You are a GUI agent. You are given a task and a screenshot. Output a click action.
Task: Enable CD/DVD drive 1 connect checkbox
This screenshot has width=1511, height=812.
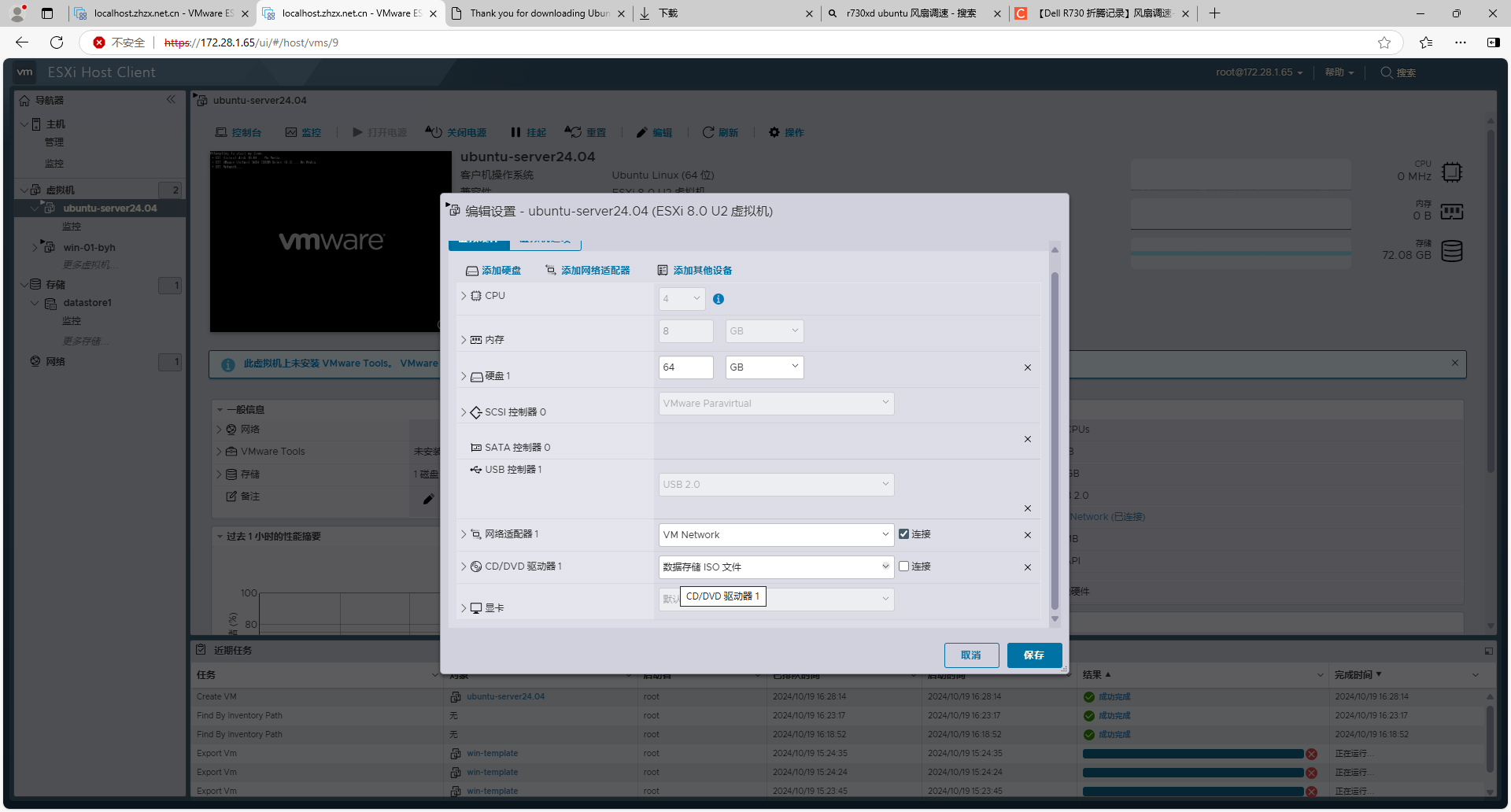point(903,567)
